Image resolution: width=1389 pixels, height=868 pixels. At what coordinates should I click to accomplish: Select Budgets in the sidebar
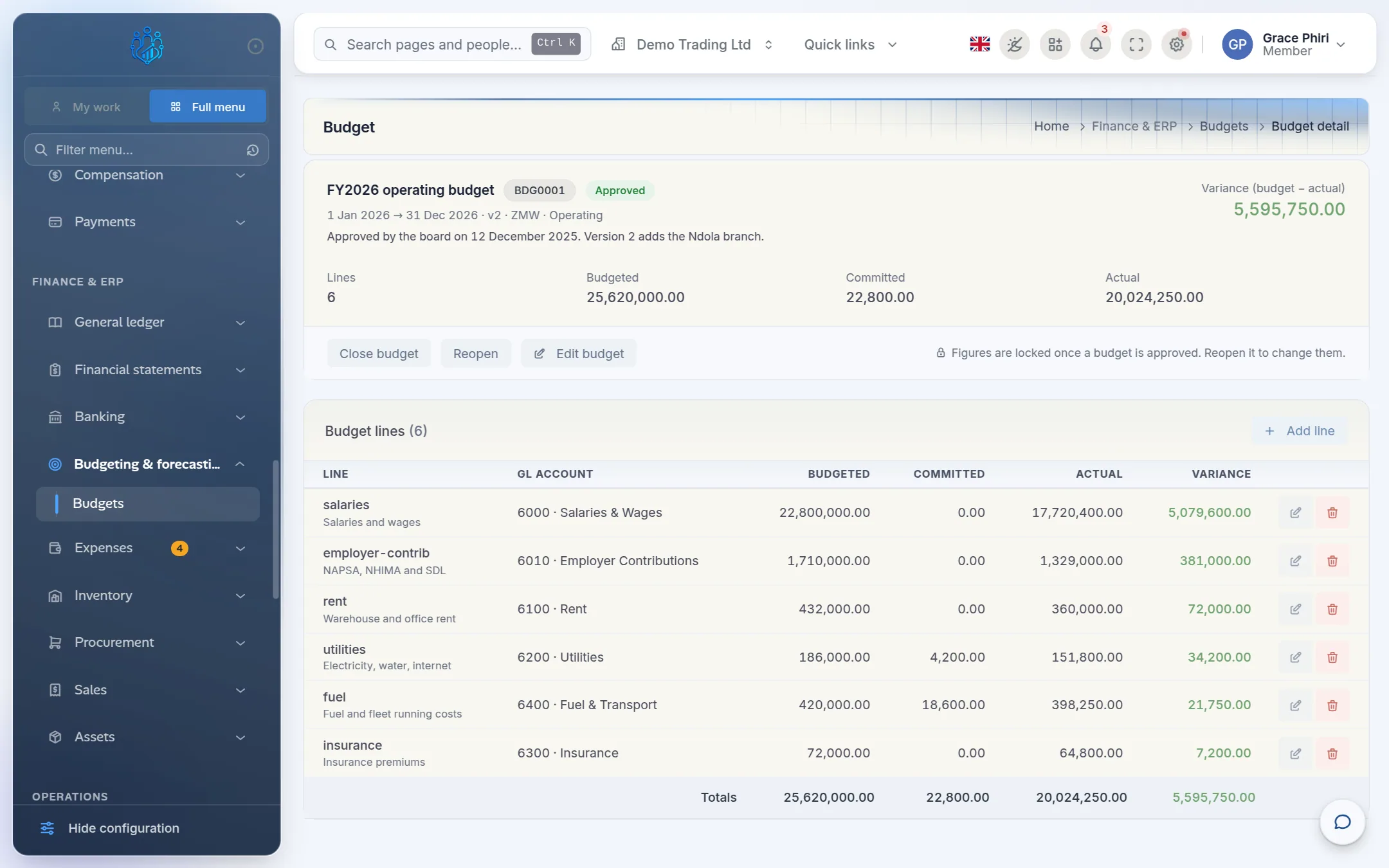[148, 503]
